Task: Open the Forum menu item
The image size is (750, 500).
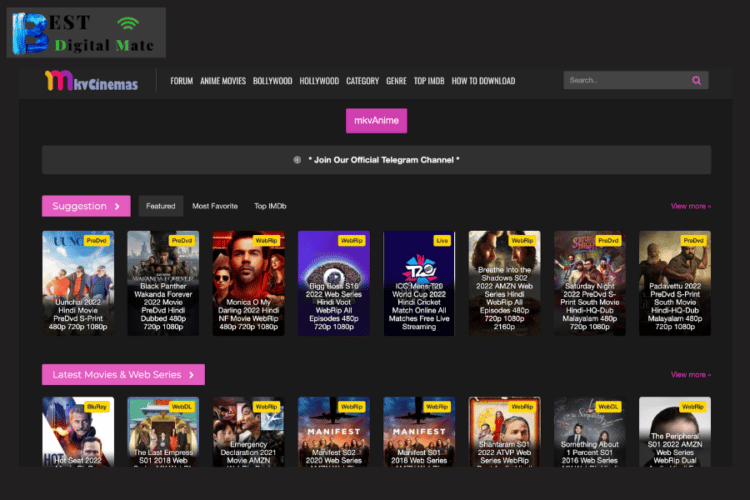Action: click(x=181, y=81)
